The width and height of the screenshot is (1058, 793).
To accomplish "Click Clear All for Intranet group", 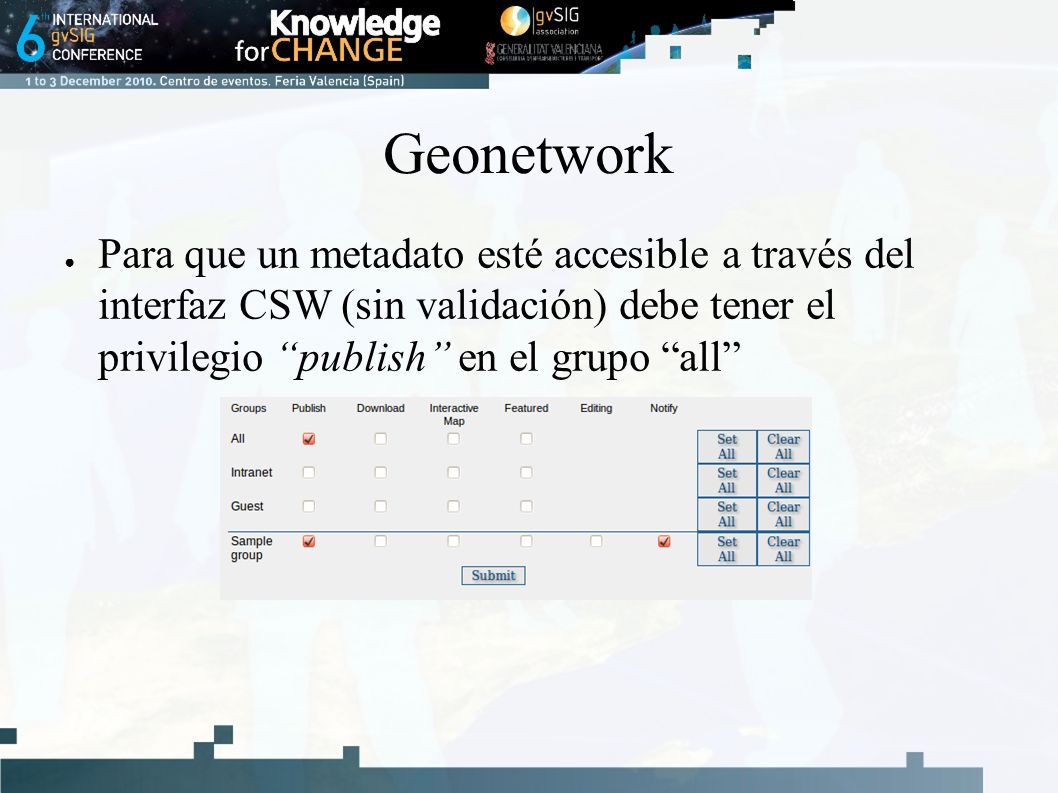I will (783, 481).
